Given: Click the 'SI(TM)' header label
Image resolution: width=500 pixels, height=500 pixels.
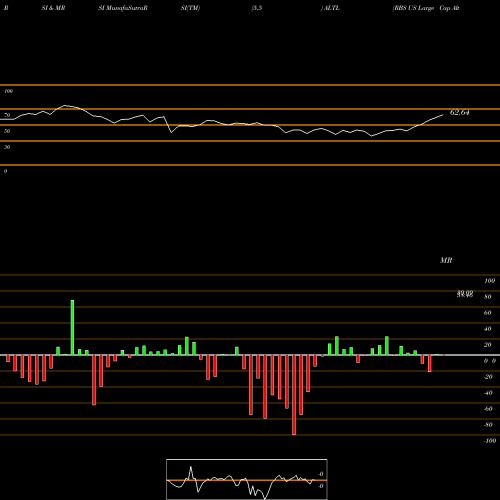Looking at the screenshot, I should click(190, 8).
